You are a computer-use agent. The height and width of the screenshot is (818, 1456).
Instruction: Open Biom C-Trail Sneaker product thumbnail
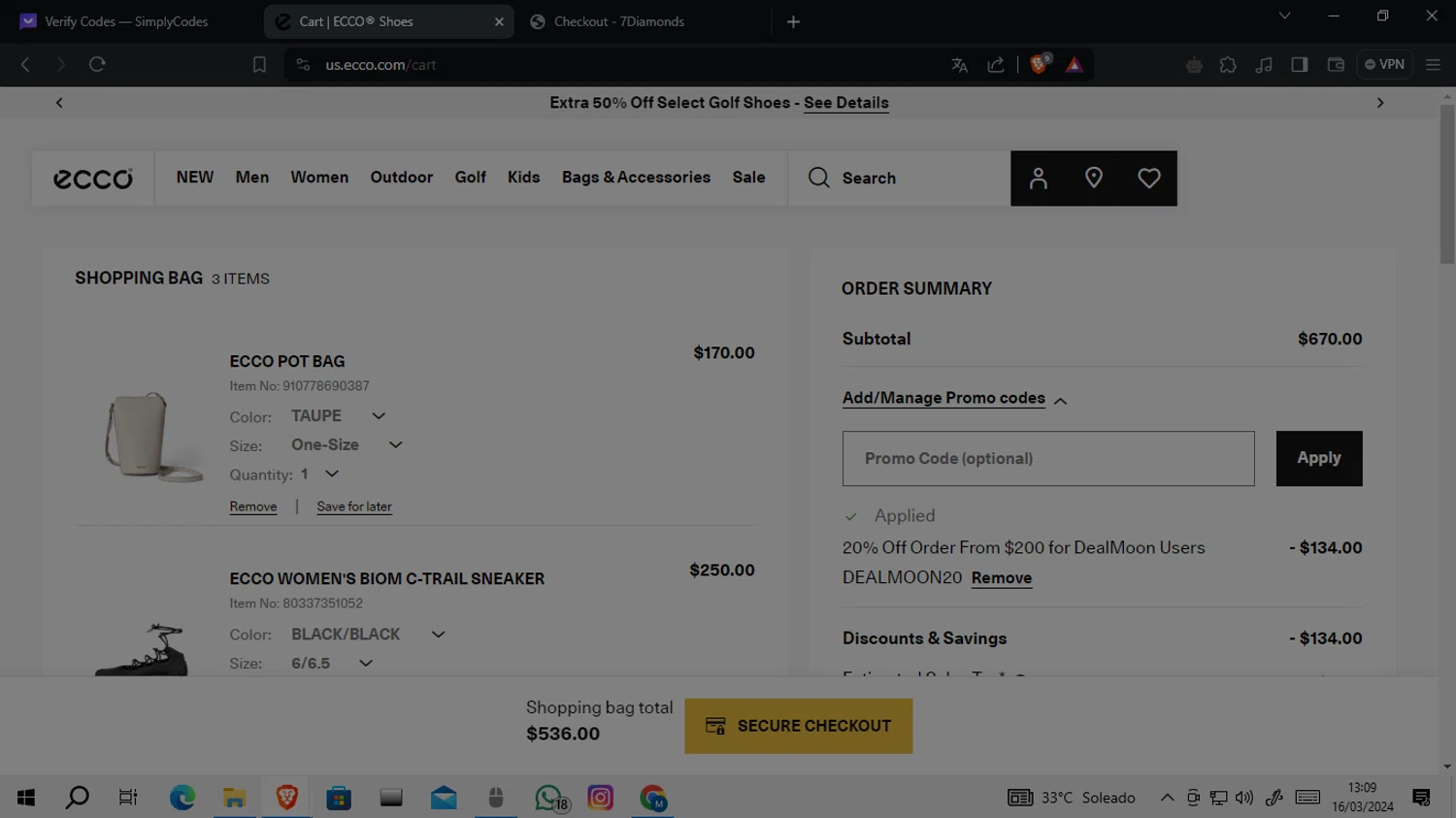(141, 649)
